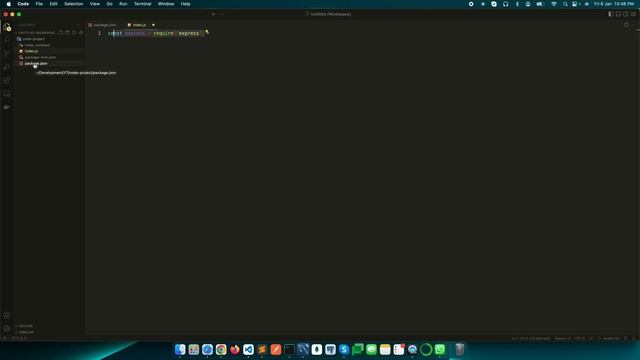Open the Help menu

(185, 4)
